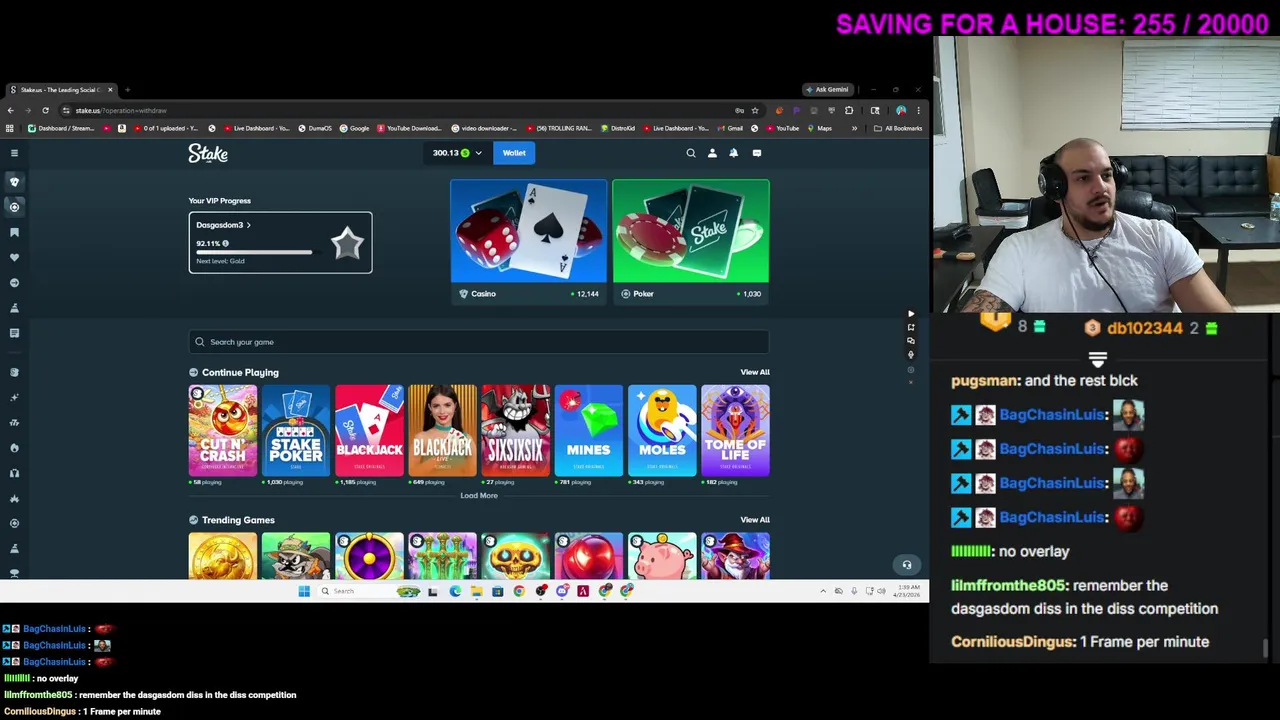1280x720 pixels.
Task: View All Trending Games
Action: [x=755, y=520]
